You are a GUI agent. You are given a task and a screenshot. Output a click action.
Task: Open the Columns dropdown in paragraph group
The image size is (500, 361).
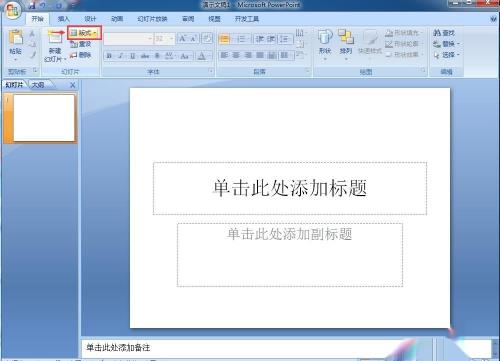tap(285, 55)
